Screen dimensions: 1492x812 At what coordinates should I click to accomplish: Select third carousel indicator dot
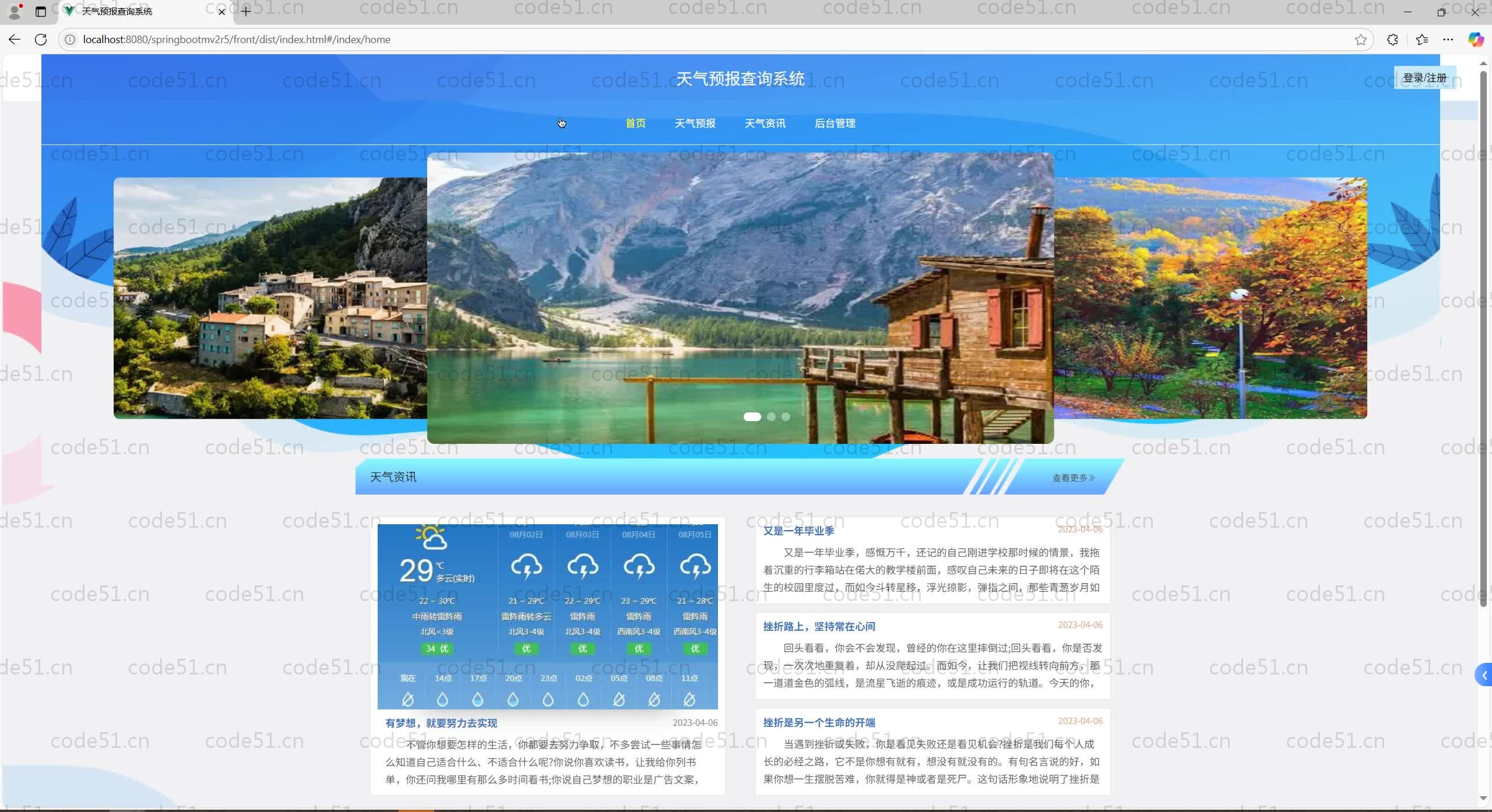[x=786, y=417]
